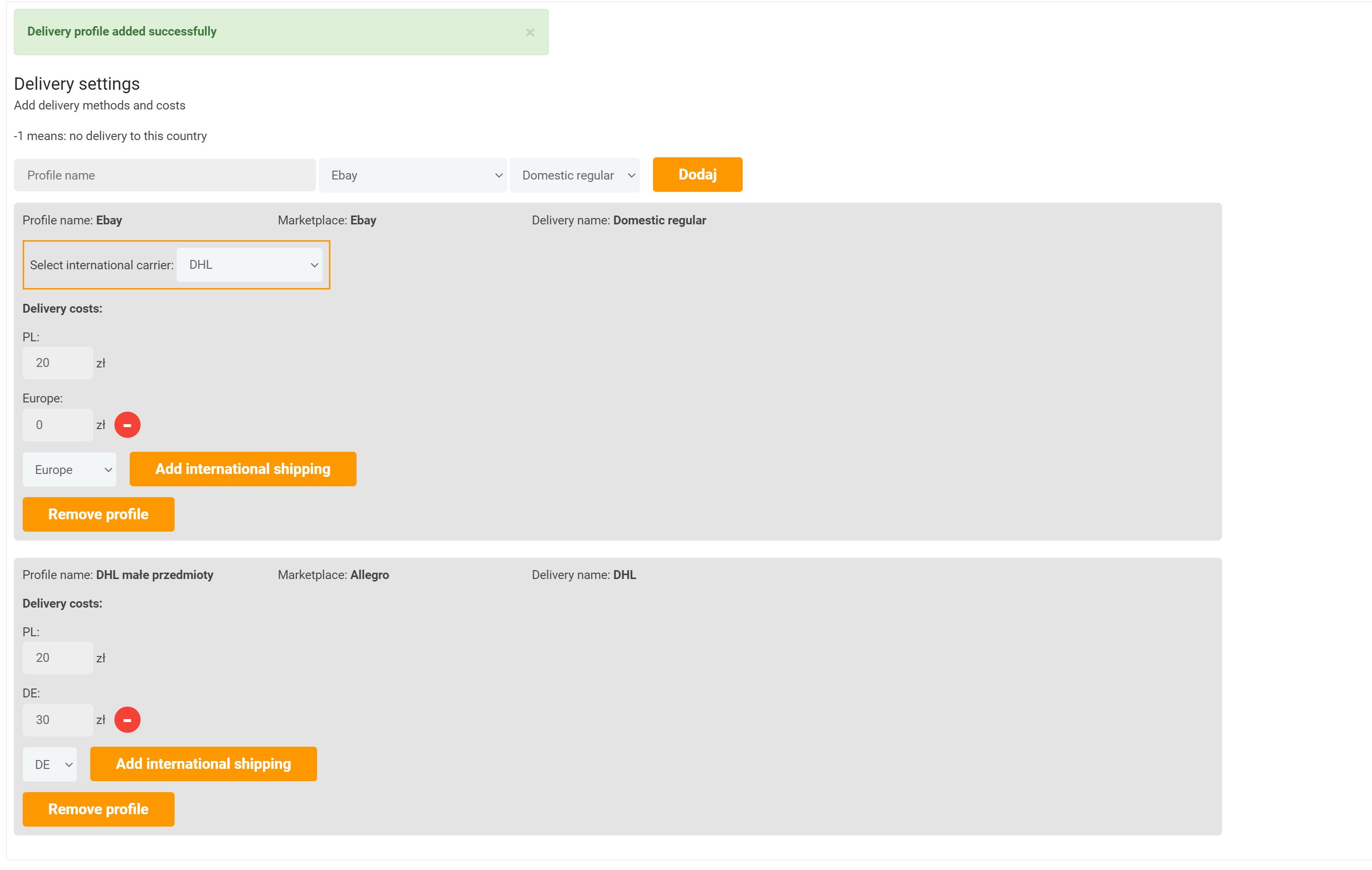Screen dimensions: 1372x870
Task: Click the PL cost field in Ebay profile
Action: pos(58,363)
